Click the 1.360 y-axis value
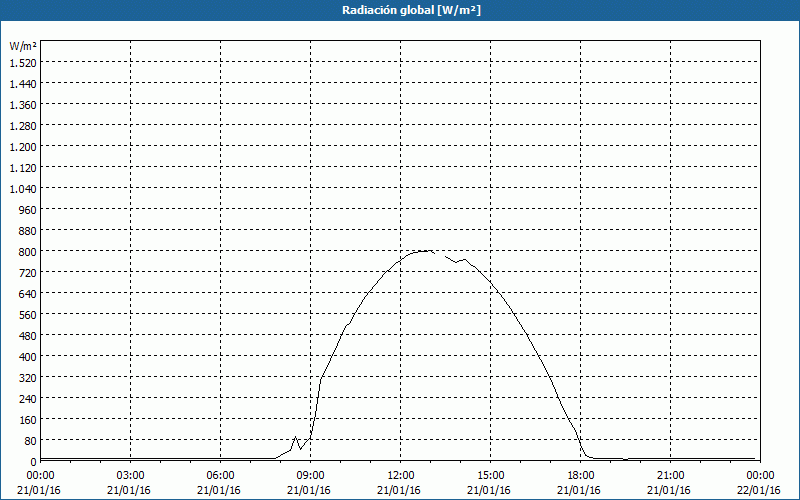The width and height of the screenshot is (800, 500). tap(23, 105)
